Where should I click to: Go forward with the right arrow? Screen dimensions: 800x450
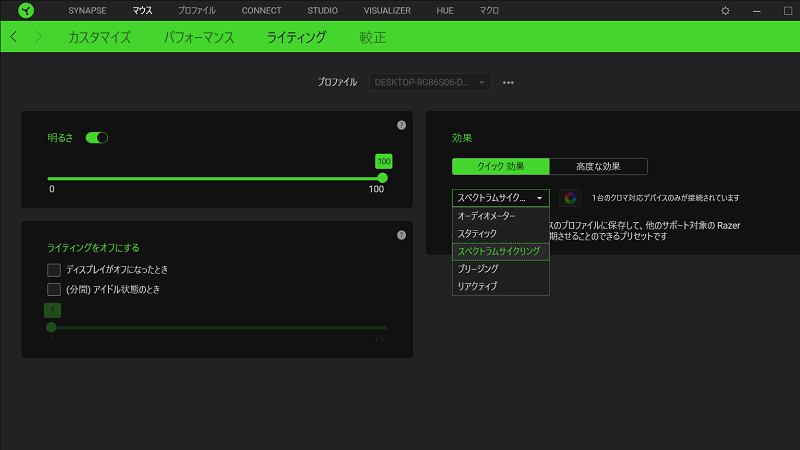click(x=39, y=37)
